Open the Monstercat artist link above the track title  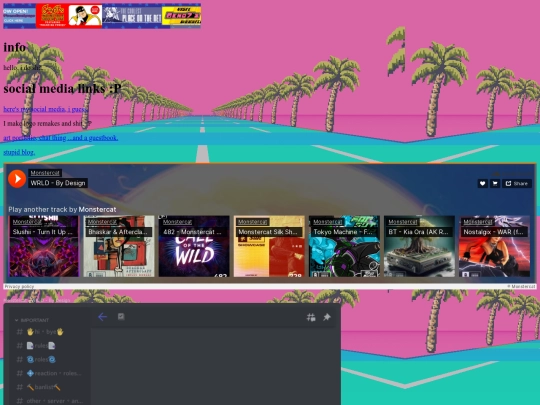point(45,173)
